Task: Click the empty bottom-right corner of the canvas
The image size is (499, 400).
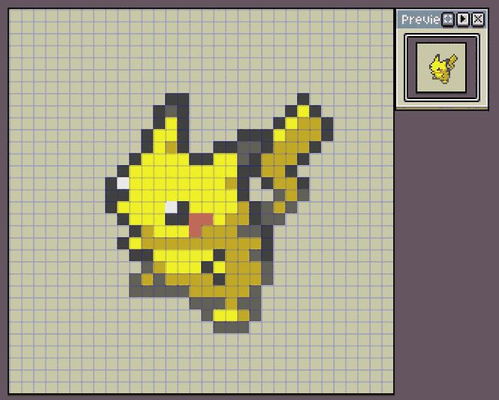Action: [387, 387]
